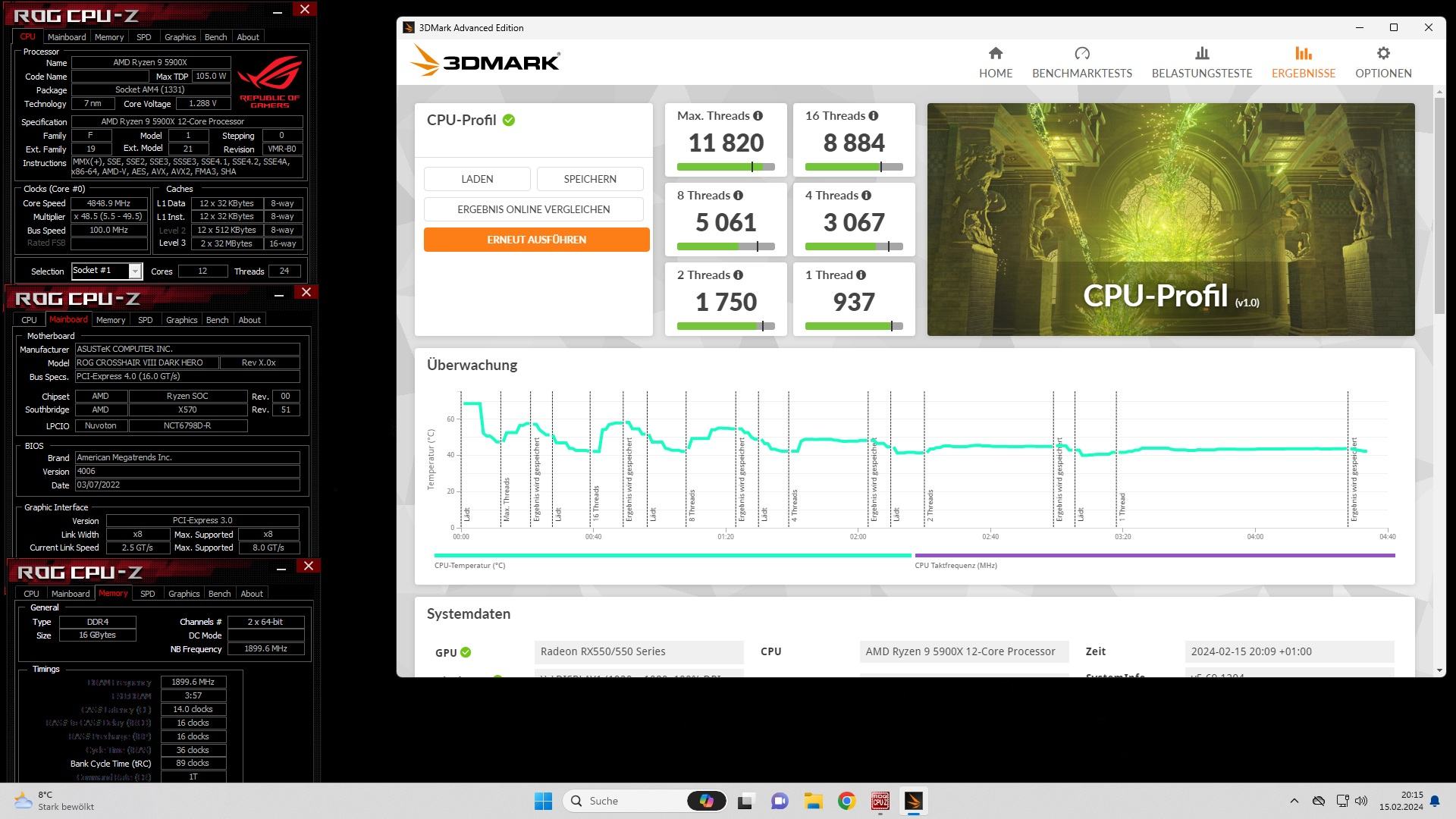Screen dimensions: 1456x819
Task: Launch Google Chrome from the taskbar
Action: [x=847, y=801]
